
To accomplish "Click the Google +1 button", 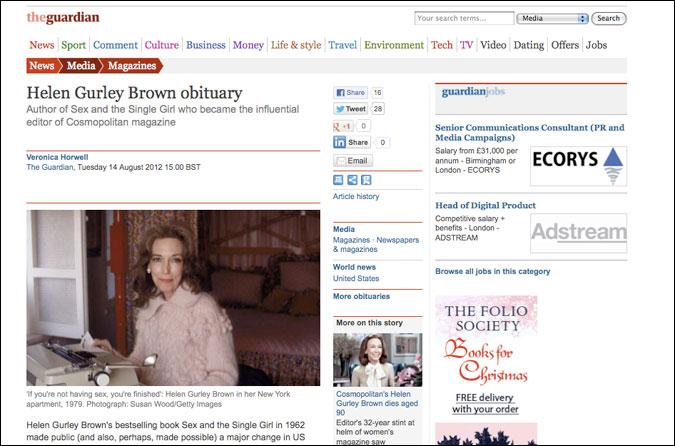I will click(x=343, y=126).
